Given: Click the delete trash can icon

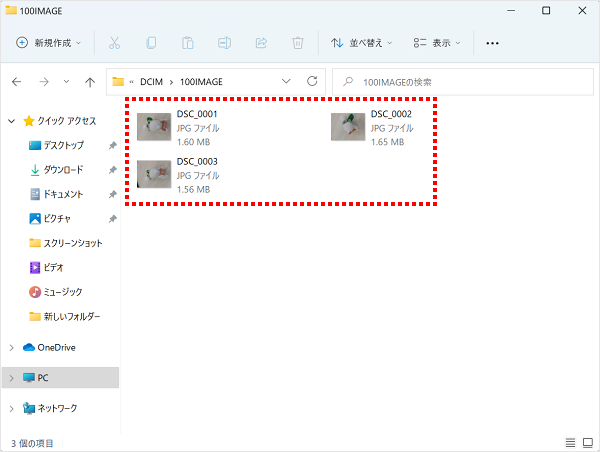Looking at the screenshot, I should pyautogui.click(x=298, y=43).
